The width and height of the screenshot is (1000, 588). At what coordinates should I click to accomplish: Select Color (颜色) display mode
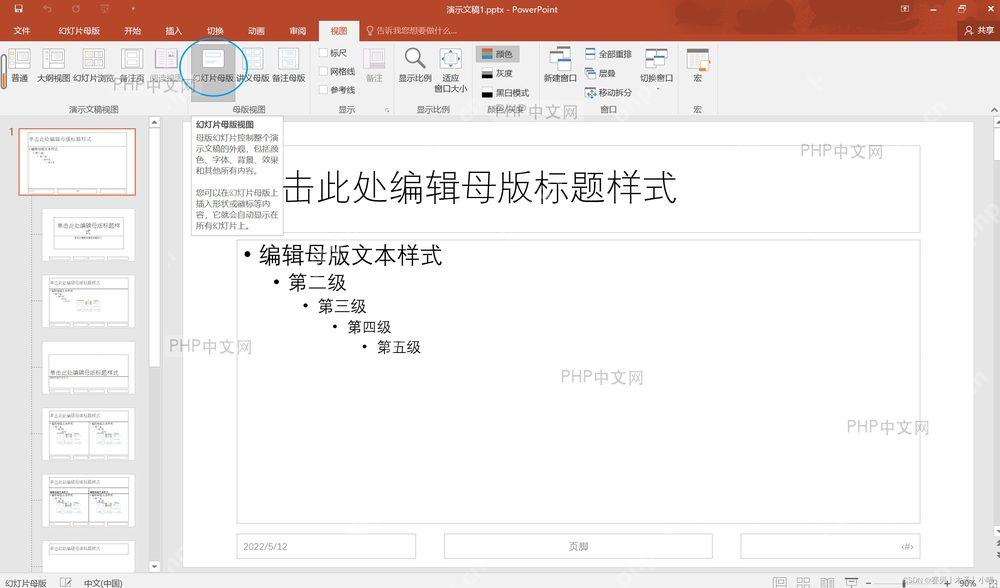pyautogui.click(x=497, y=54)
